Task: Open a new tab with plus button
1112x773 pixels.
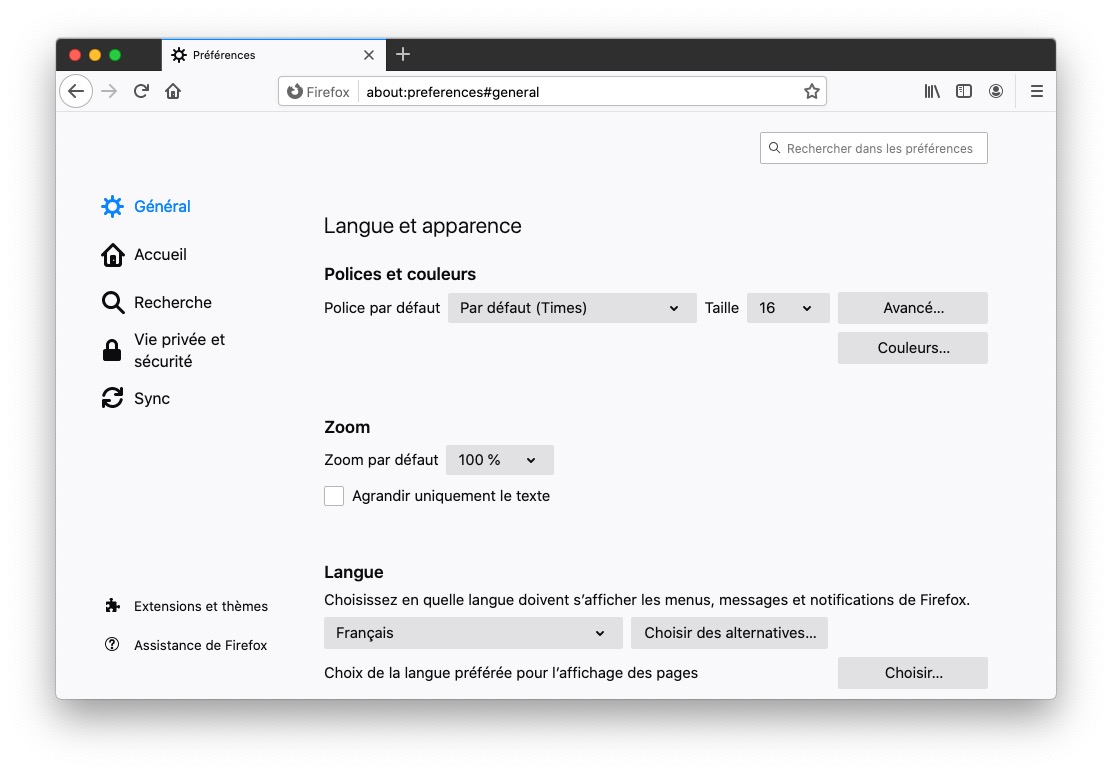Action: point(403,55)
